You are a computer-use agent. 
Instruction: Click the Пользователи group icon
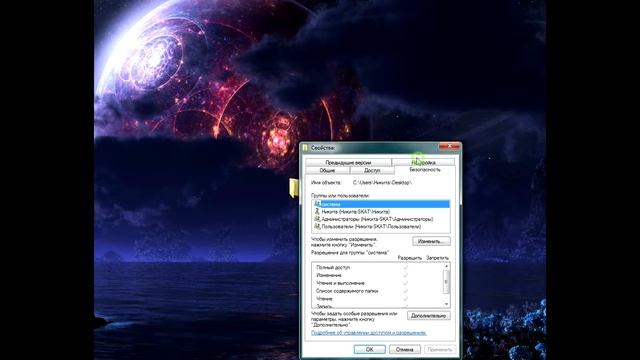[x=317, y=226]
